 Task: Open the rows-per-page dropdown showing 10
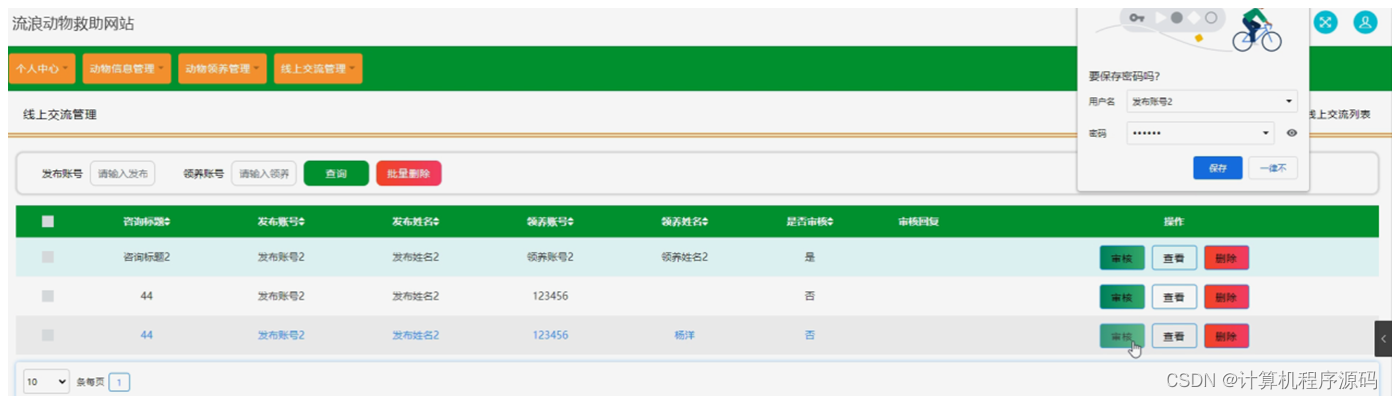point(46,382)
